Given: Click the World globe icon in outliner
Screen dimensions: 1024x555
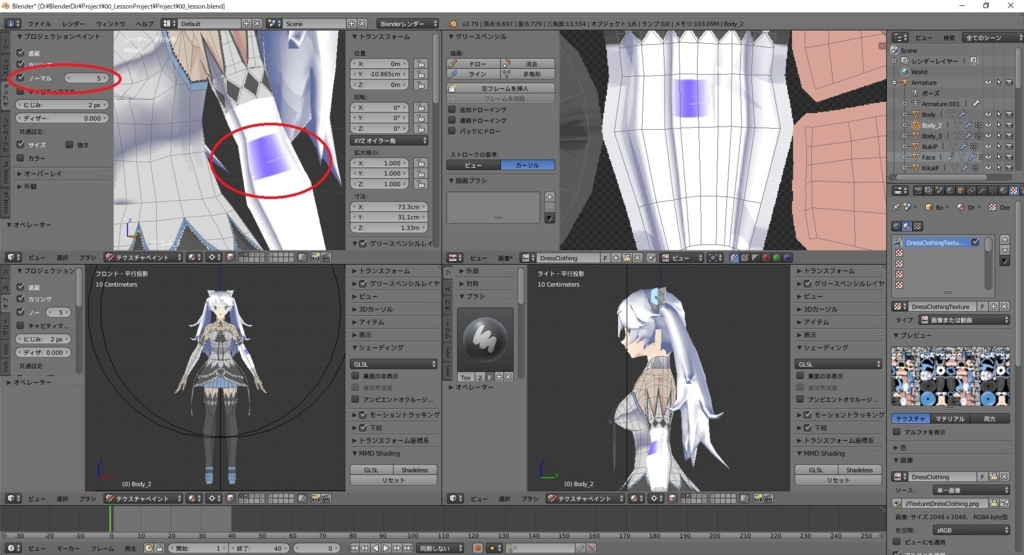Looking at the screenshot, I should tap(905, 72).
